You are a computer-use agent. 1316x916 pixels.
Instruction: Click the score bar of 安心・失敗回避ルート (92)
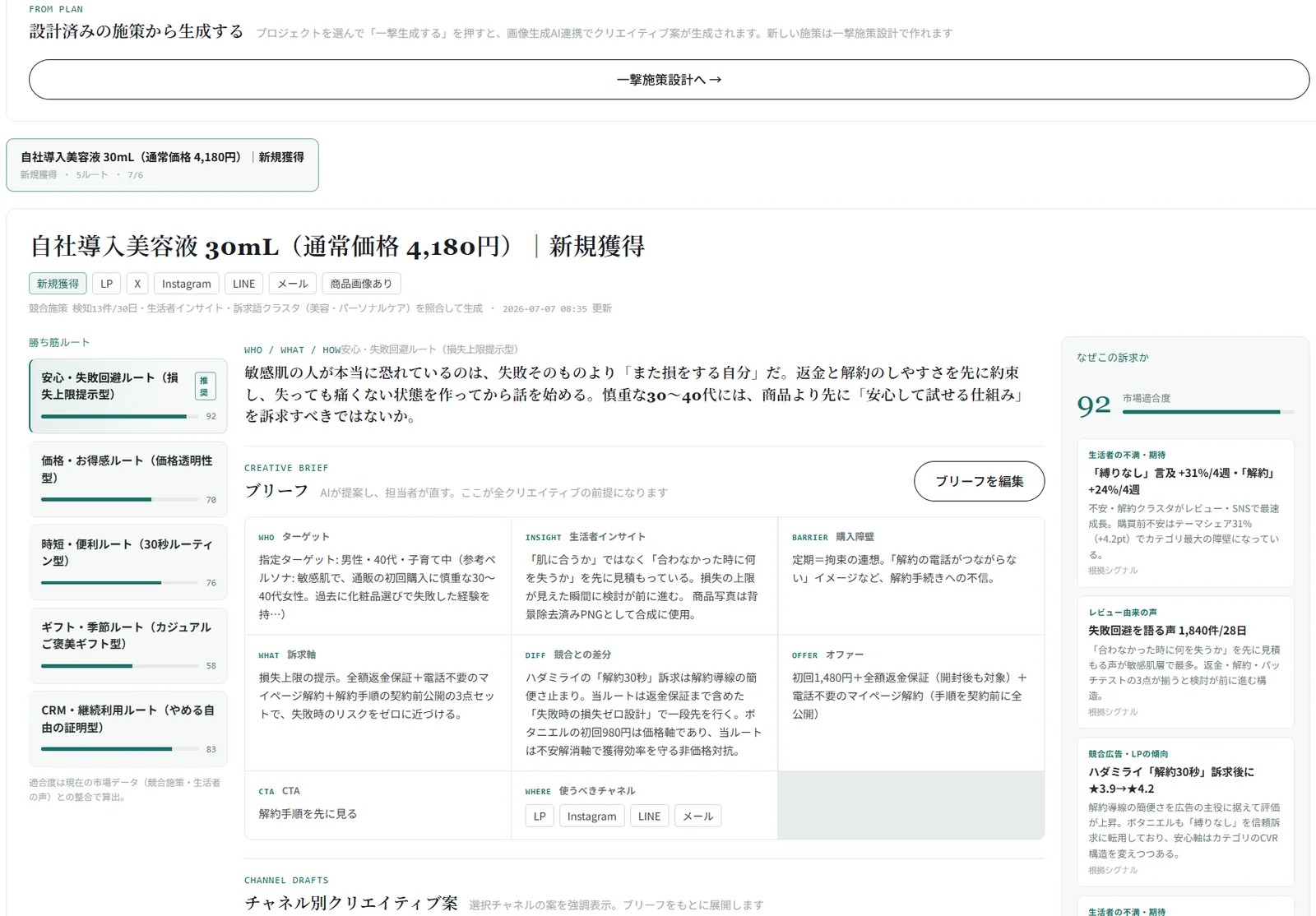pos(119,417)
